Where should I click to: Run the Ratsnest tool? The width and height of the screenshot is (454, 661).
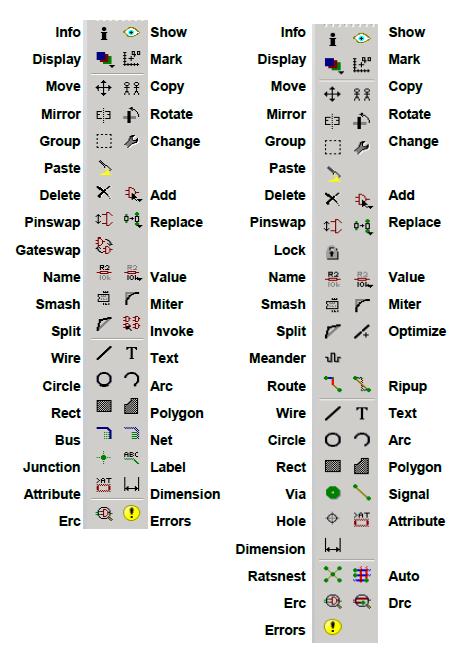(333, 574)
